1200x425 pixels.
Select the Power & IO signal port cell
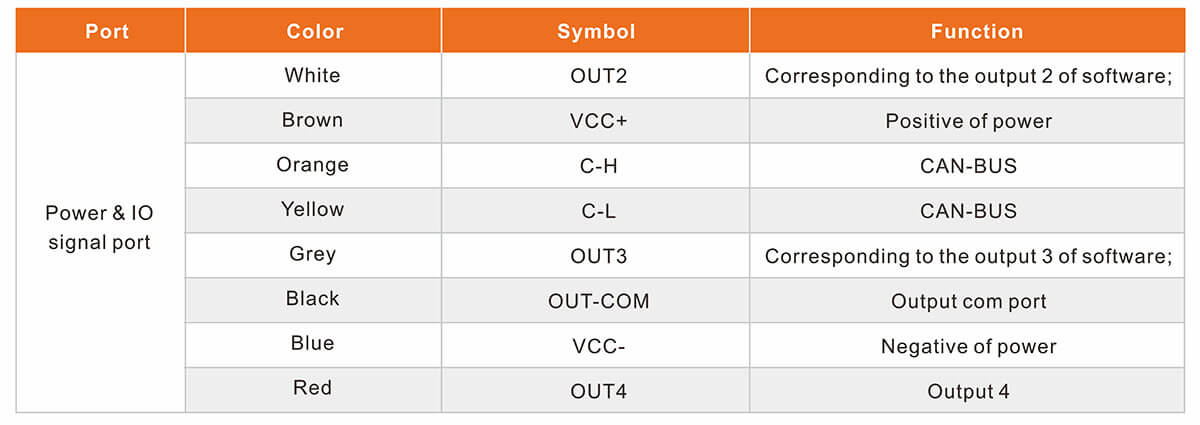pyautogui.click(x=100, y=228)
